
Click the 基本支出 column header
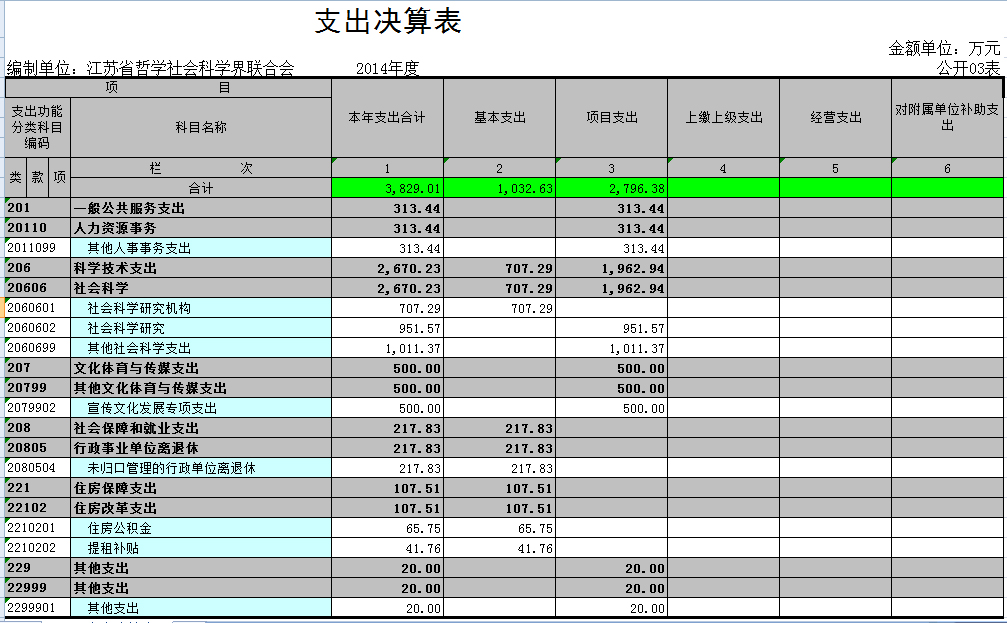(499, 114)
